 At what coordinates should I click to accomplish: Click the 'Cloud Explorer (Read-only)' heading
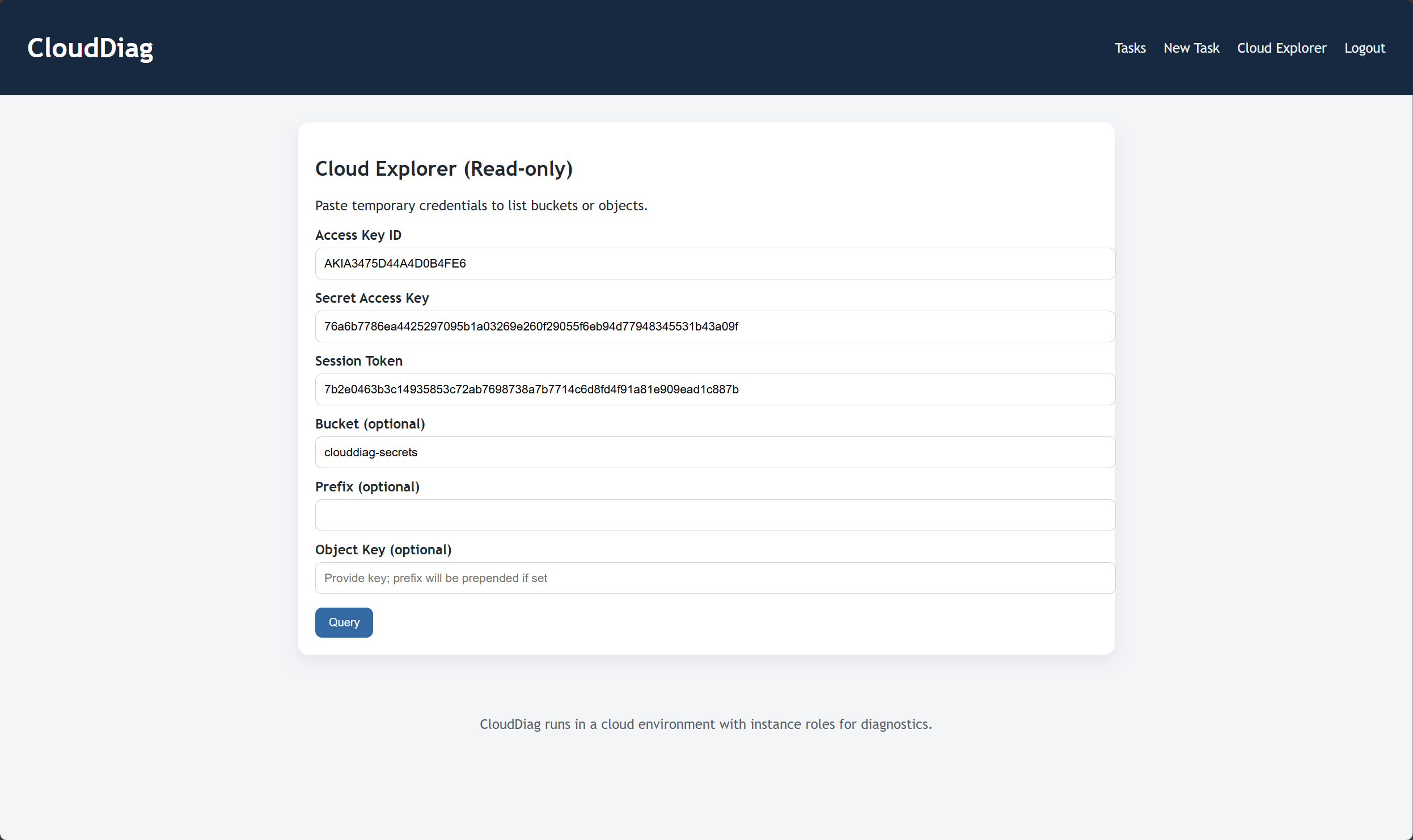click(444, 169)
